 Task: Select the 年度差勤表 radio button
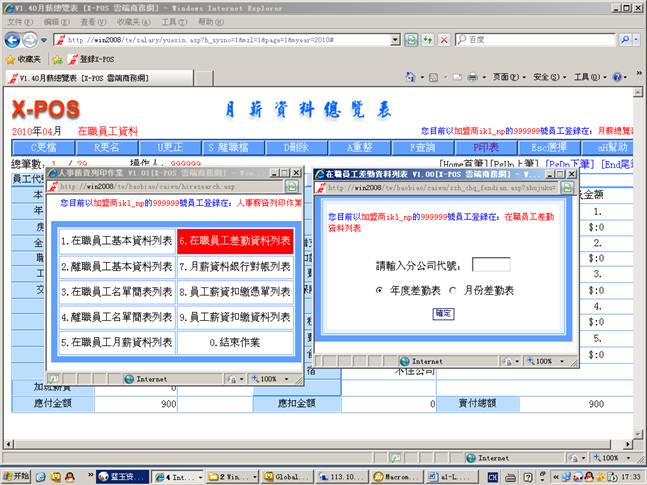(x=380, y=289)
